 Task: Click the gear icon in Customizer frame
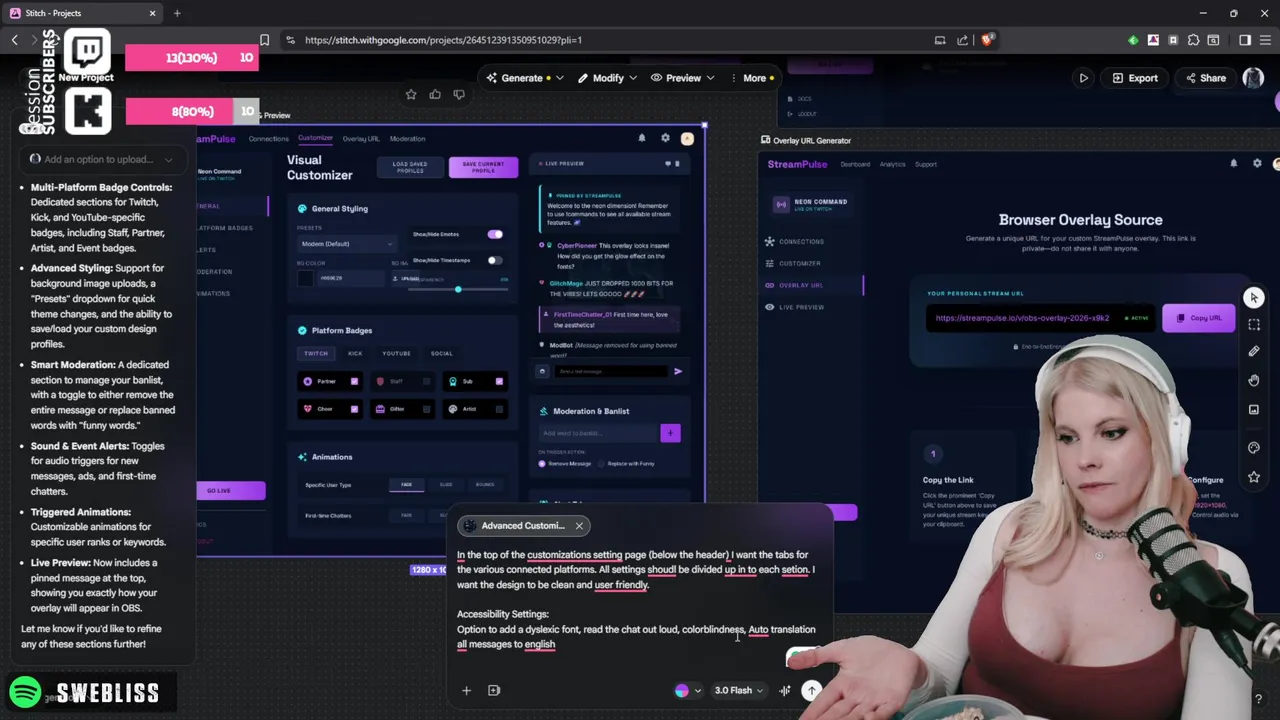[665, 138]
